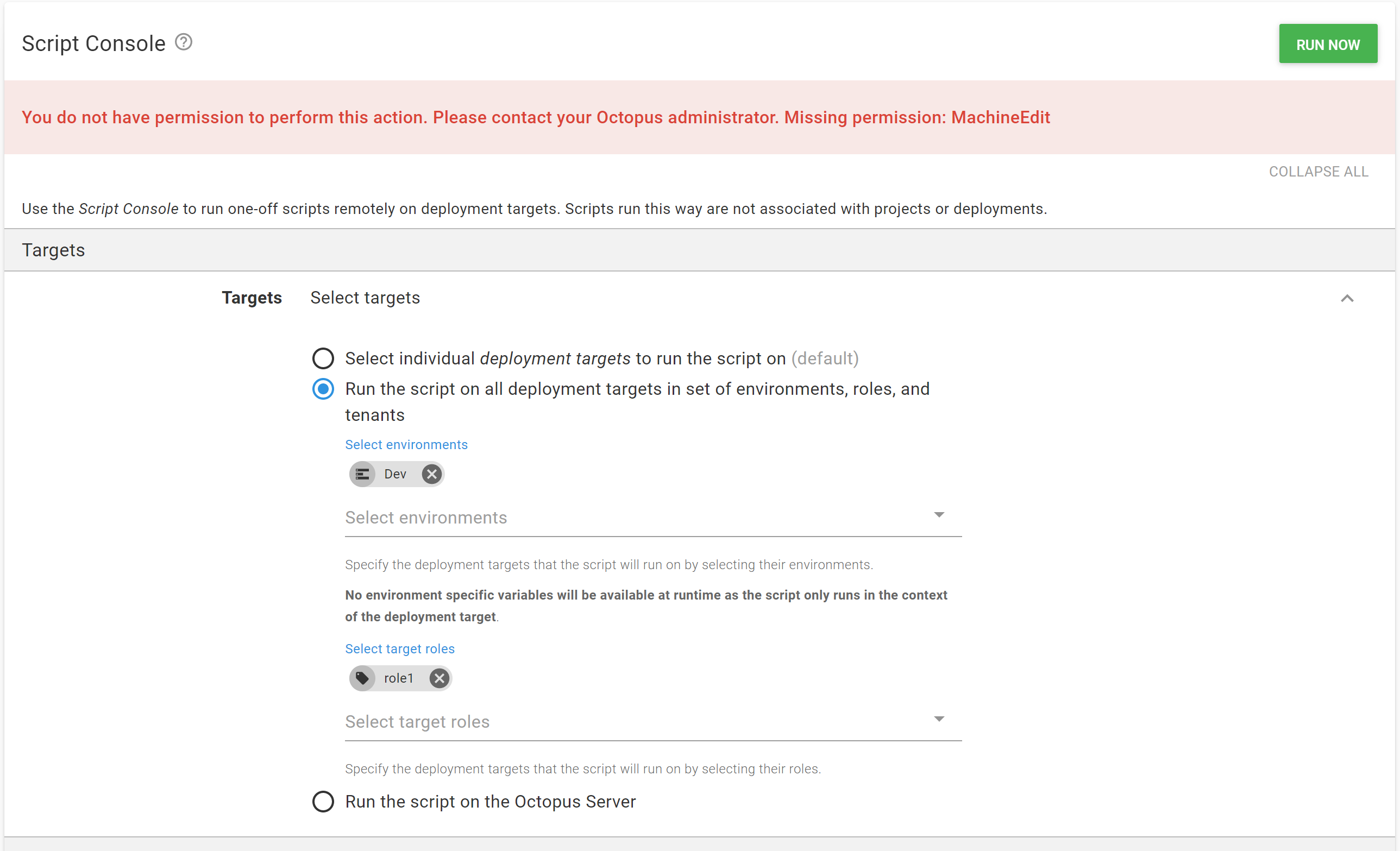The image size is (1400, 851).
Task: Open the Select target roles dropdown
Action: [939, 718]
